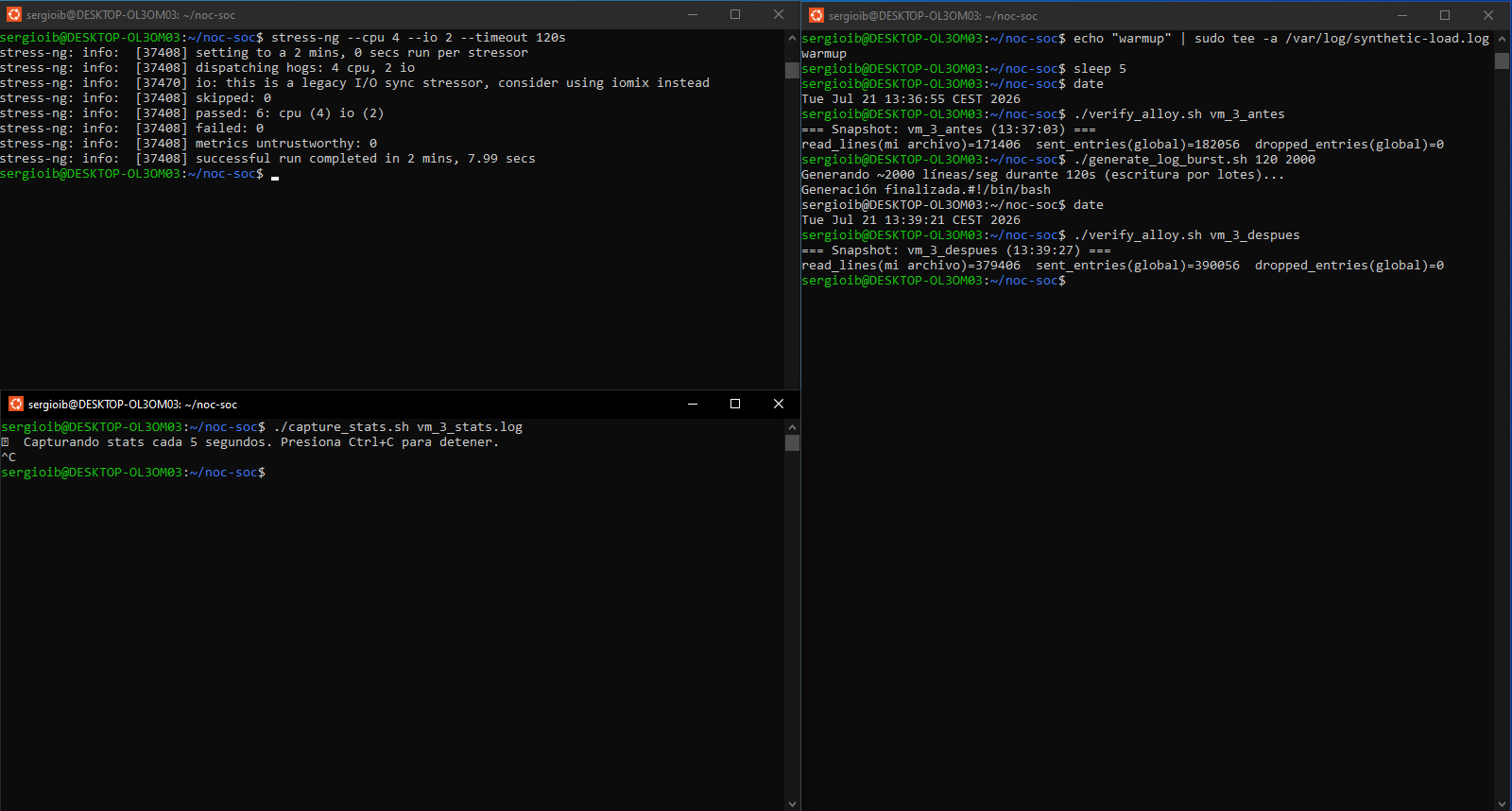This screenshot has height=811, width=1512.
Task: Focus the stress-ng terminal via its title bar text
Action: (130, 15)
